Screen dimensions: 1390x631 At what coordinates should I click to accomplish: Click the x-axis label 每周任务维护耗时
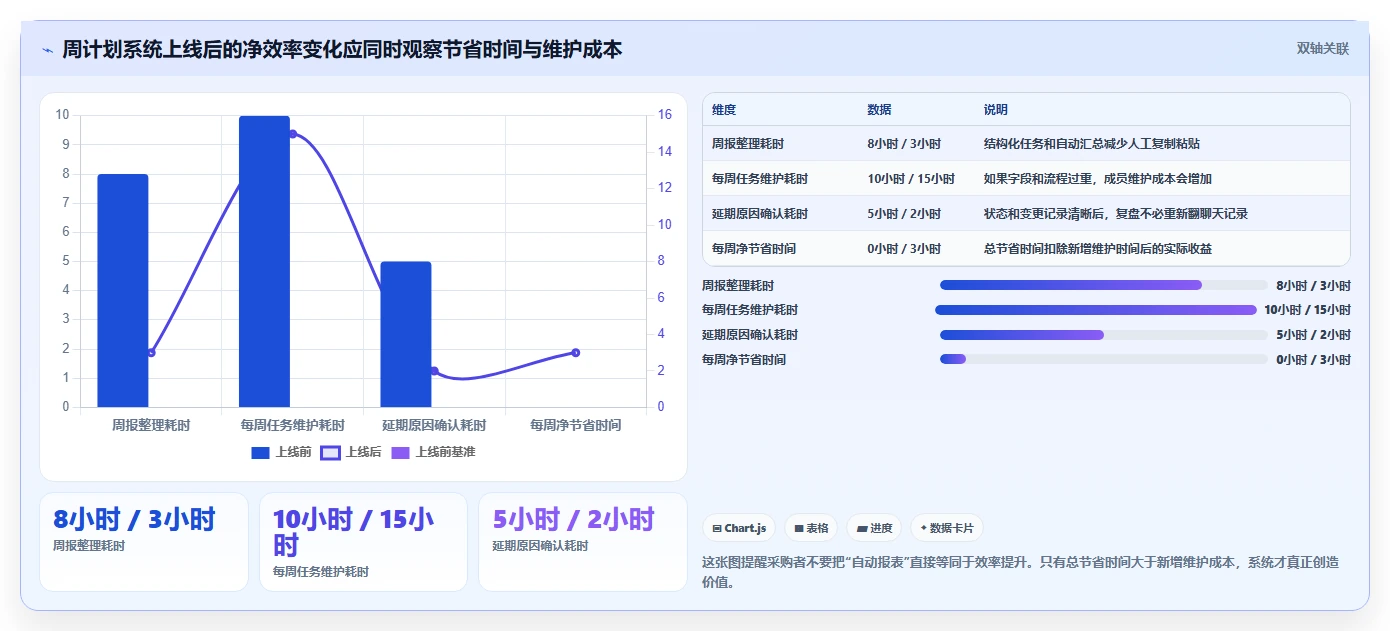tap(293, 425)
